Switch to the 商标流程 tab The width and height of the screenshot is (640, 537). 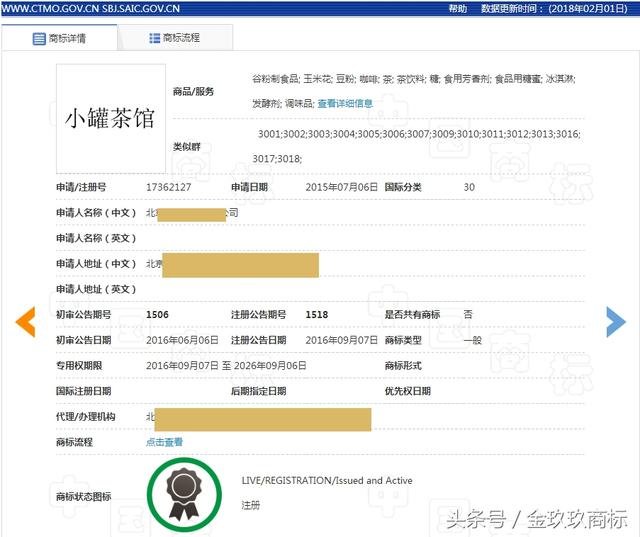(x=175, y=38)
